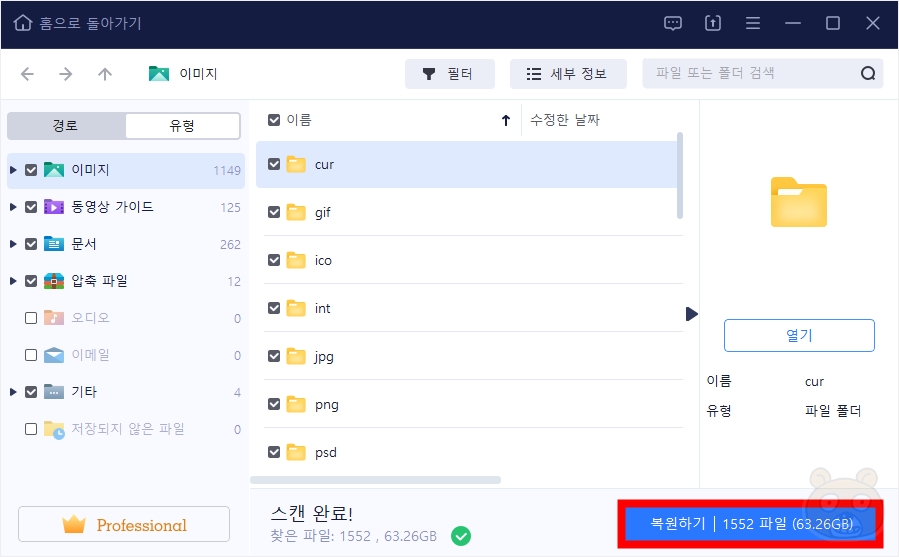Screen dimensions: 899x557
Task: Switch to the 경로 tab
Action: 66,126
